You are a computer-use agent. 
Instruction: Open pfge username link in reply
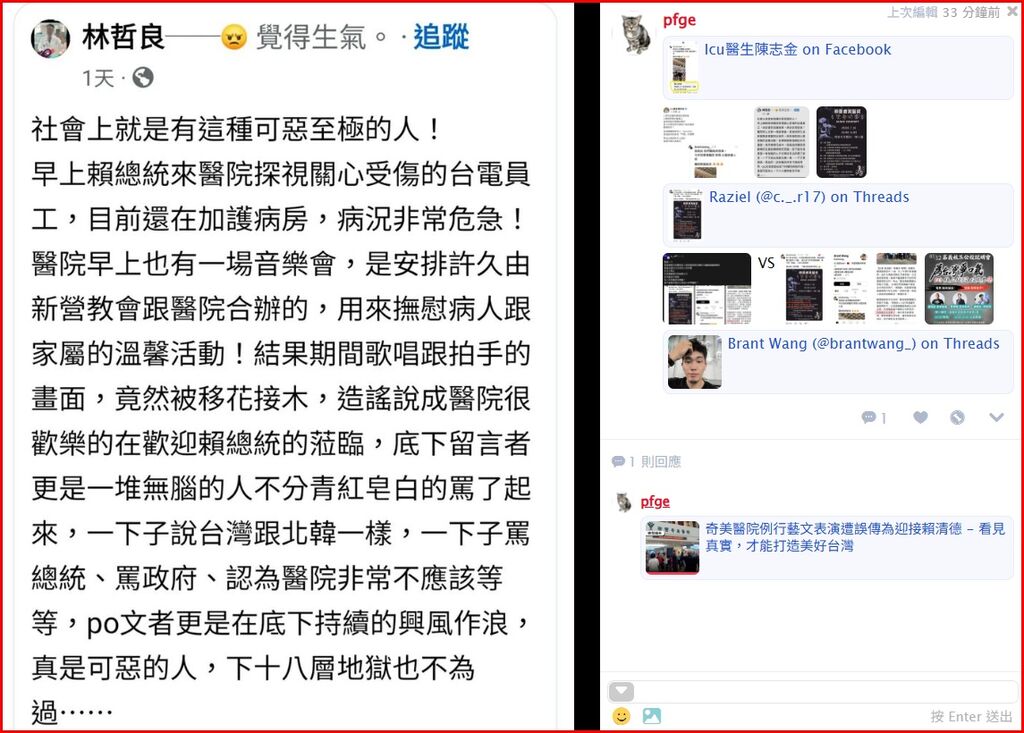(655, 501)
